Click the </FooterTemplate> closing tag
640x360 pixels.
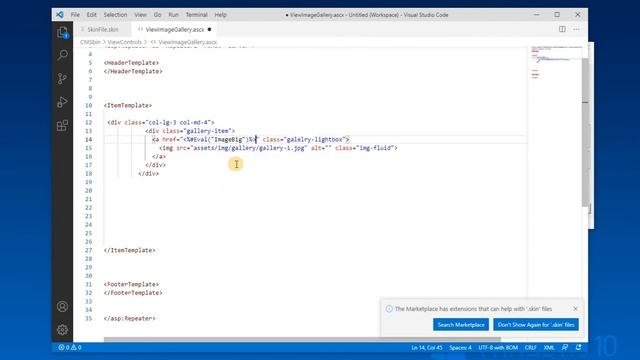pyautogui.click(x=133, y=293)
